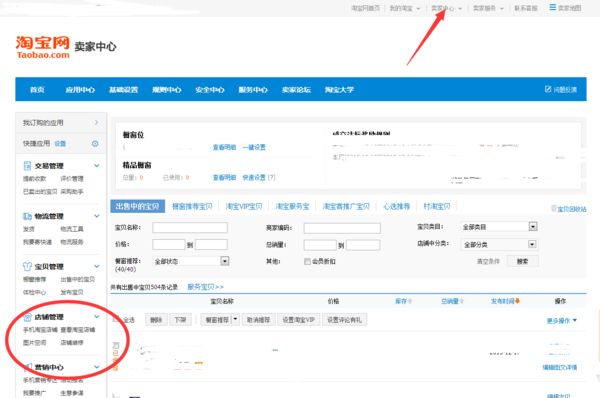The height and width of the screenshot is (398, 600).
Task: Collapse the 店铺管理 section chevron
Action: point(97,316)
